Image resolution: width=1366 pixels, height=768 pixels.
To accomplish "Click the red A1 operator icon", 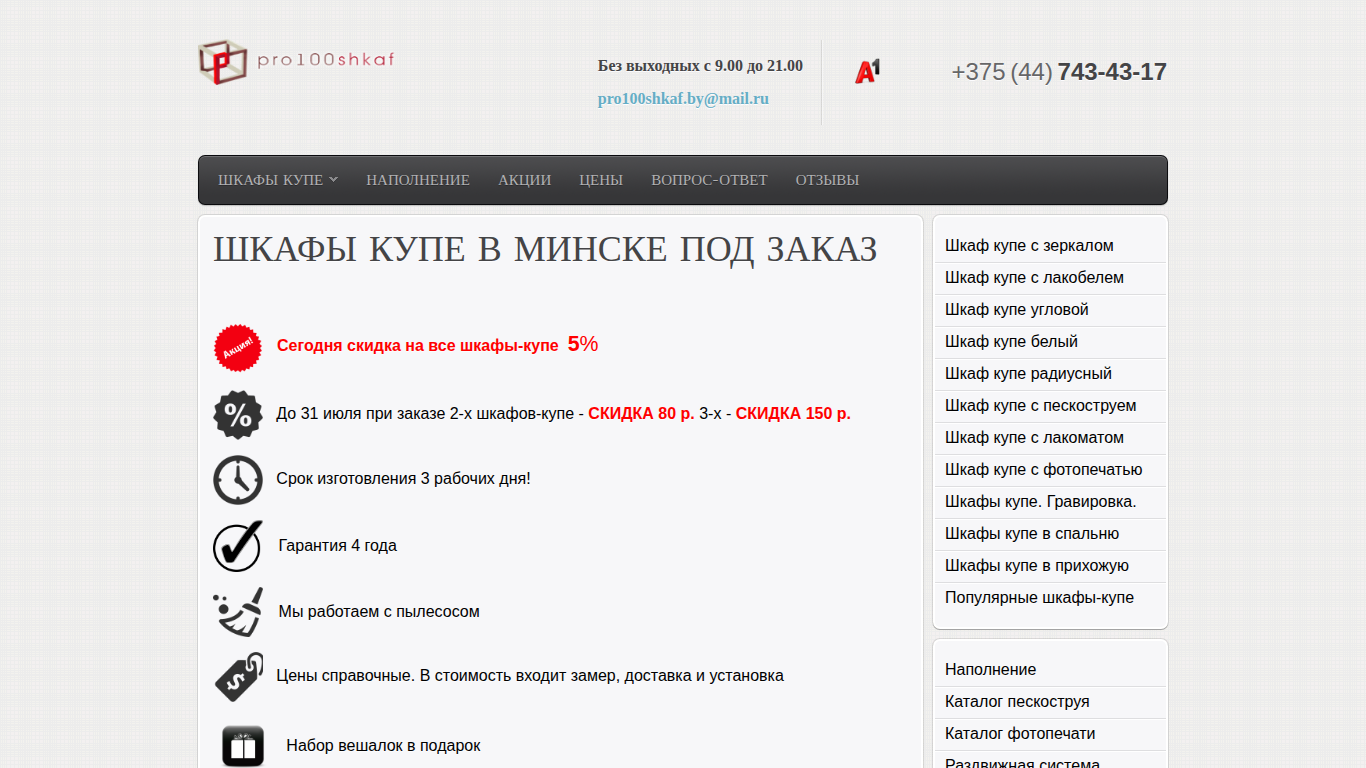I will point(867,71).
